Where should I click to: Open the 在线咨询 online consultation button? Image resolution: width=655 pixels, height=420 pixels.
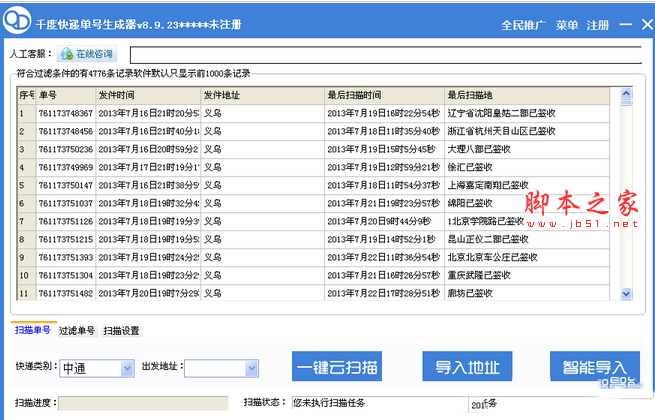pyautogui.click(x=87, y=54)
